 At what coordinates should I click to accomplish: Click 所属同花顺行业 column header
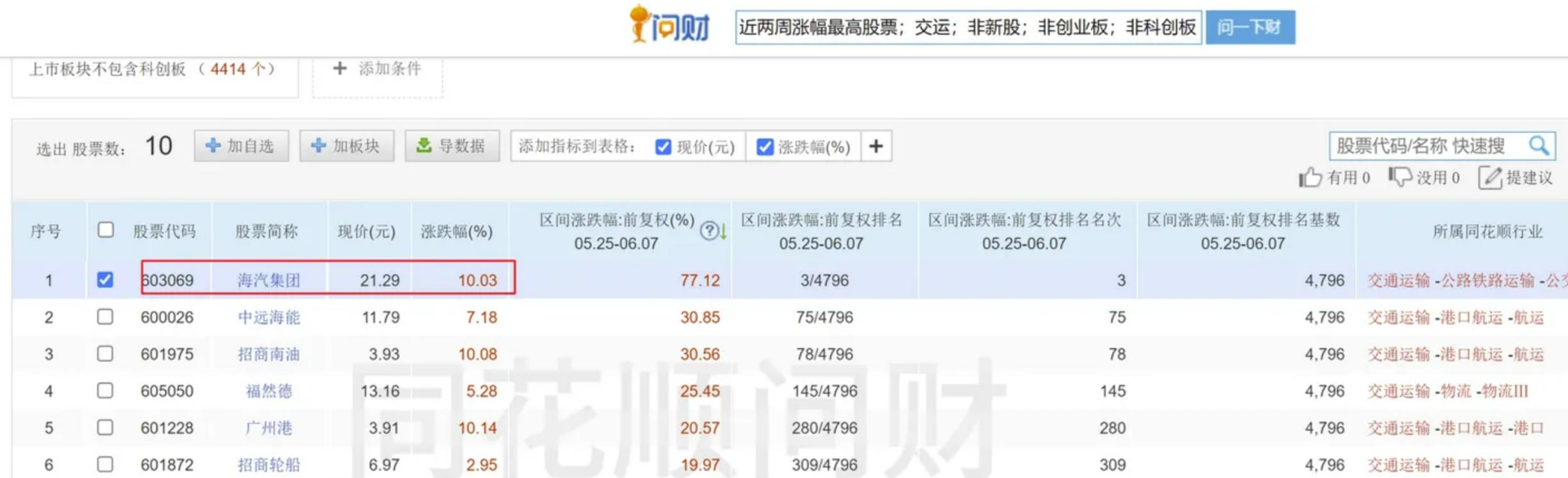[x=1487, y=231]
